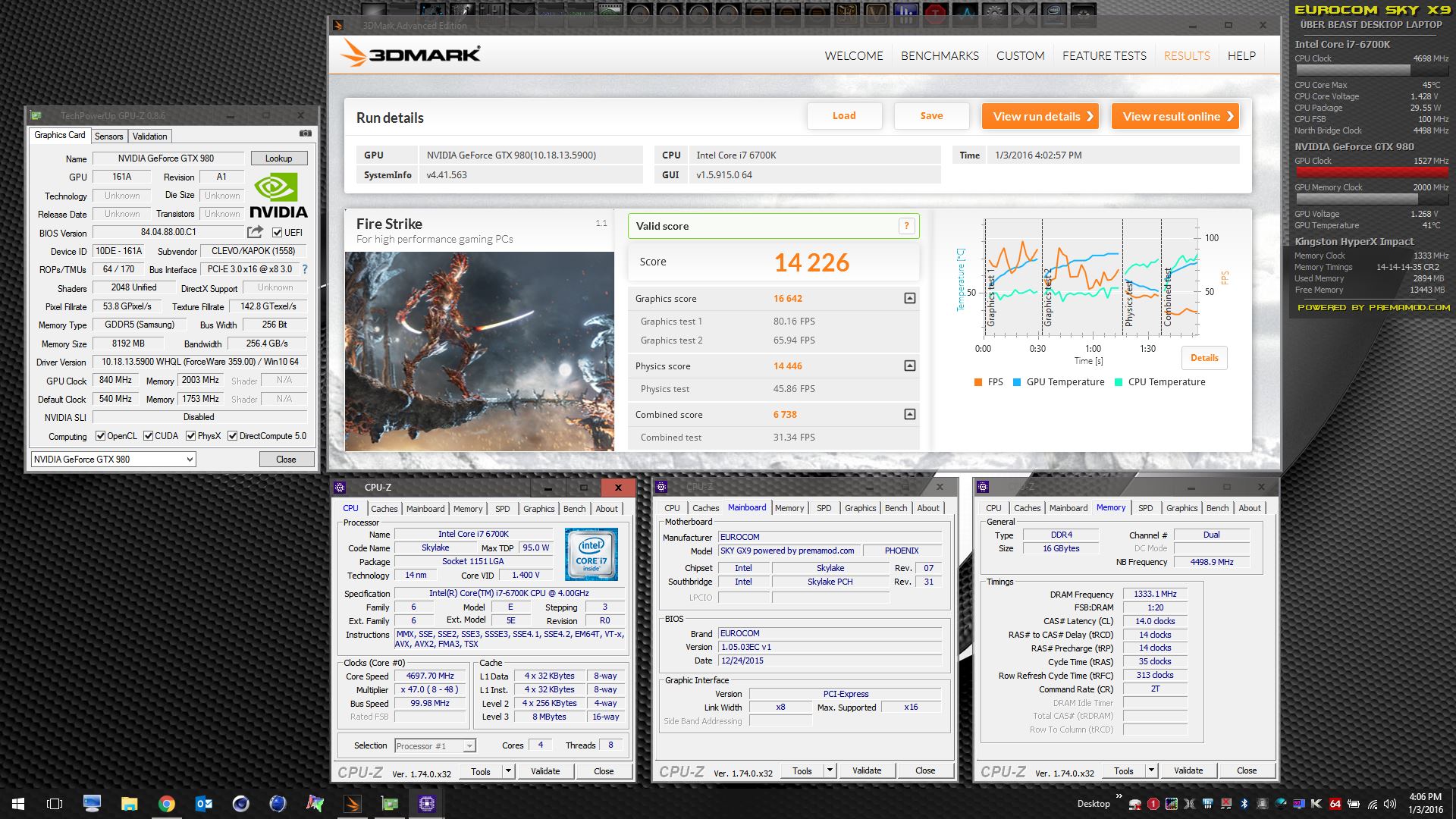Click the Cinema 4D sphere taskbar icon
Screen dimensions: 1456x819
coord(240,804)
